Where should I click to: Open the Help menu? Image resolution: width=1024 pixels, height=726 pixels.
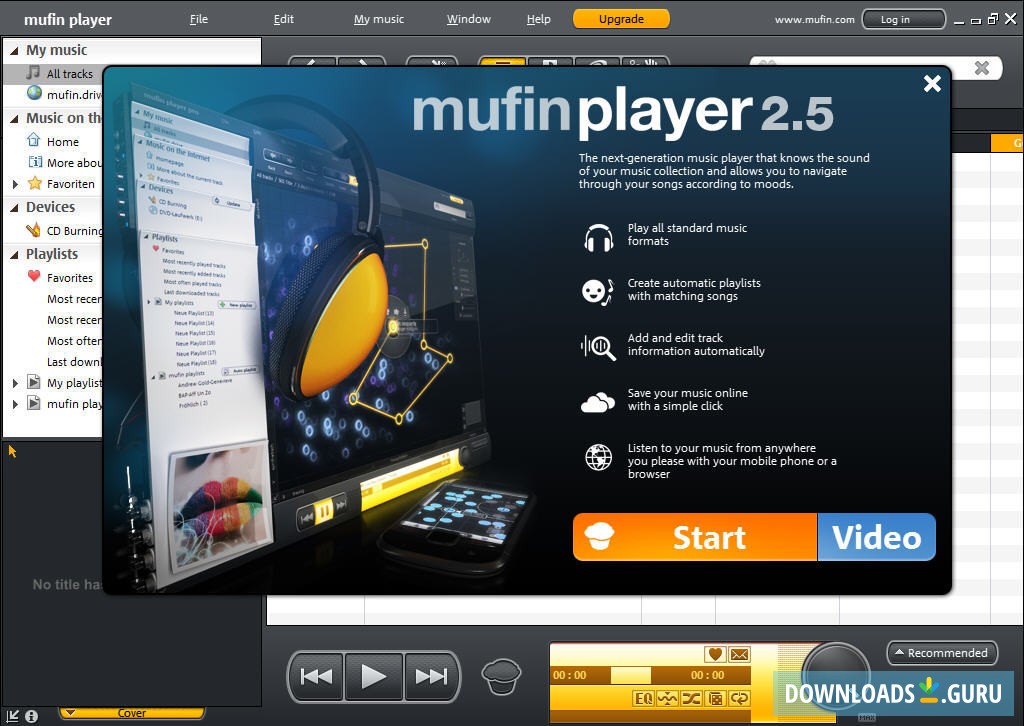coord(538,18)
